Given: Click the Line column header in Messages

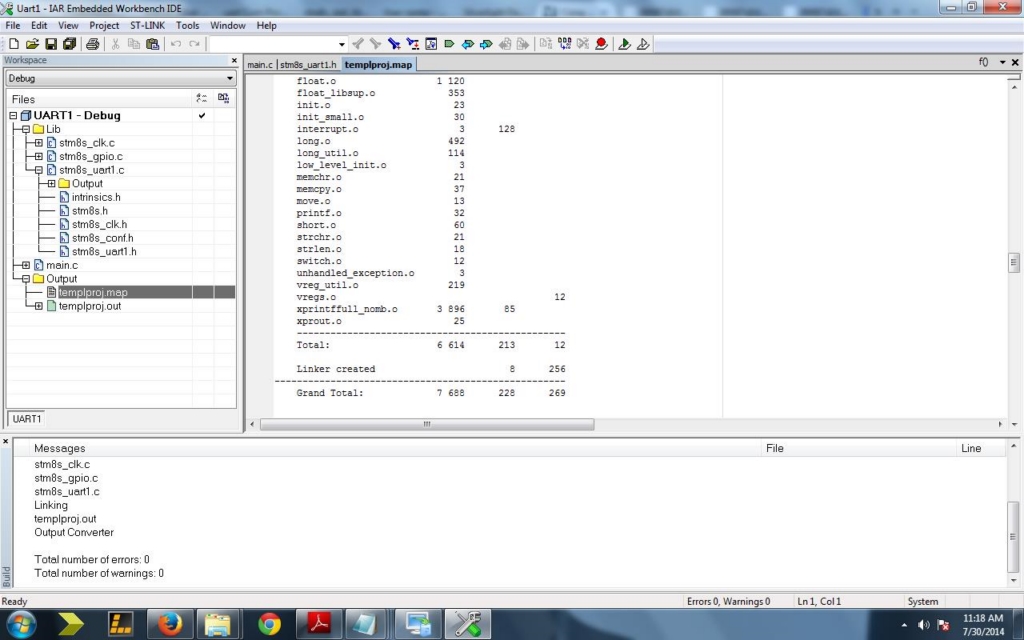Looking at the screenshot, I should pyautogui.click(x=970, y=448).
